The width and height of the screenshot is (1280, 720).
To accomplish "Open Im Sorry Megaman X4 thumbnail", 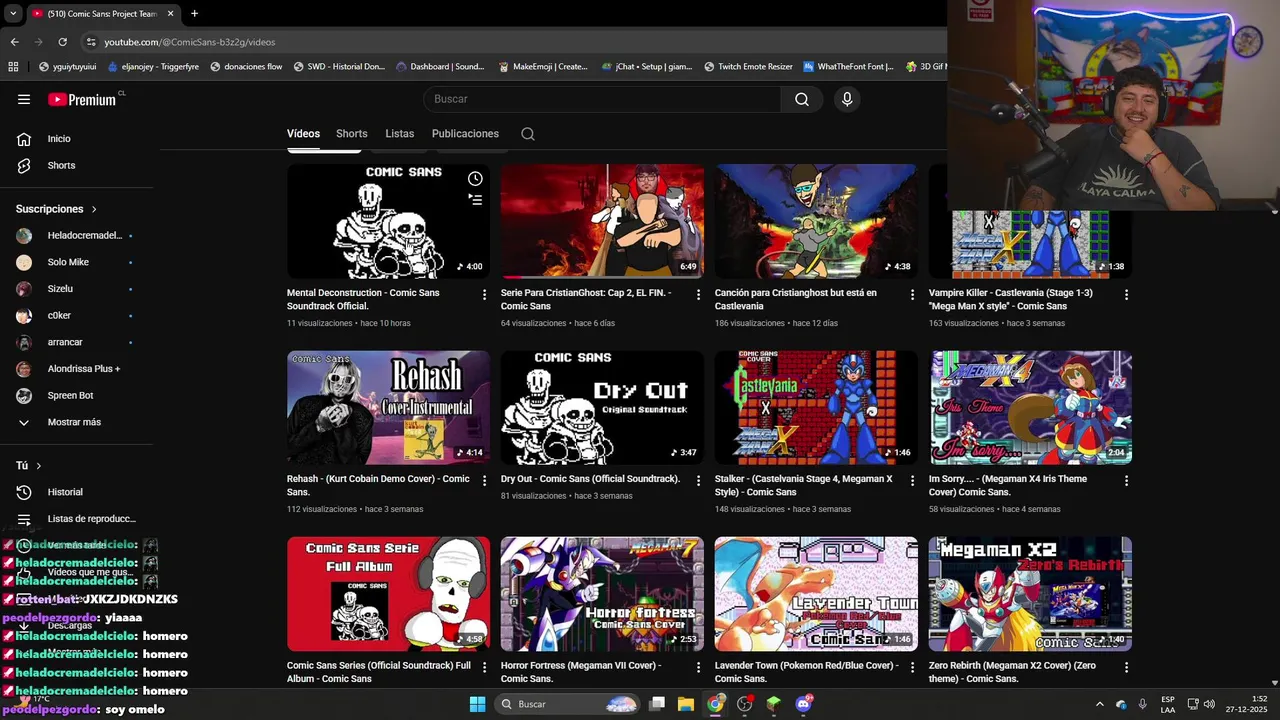I will coord(1030,407).
